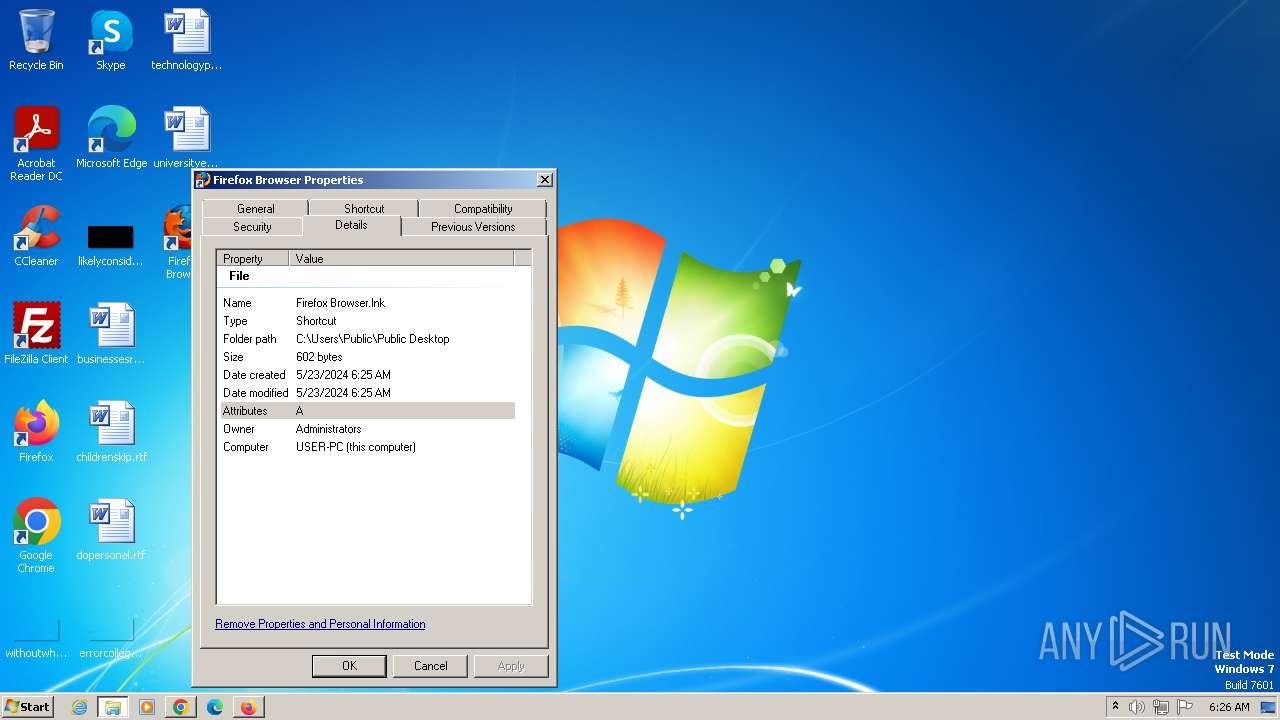Image resolution: width=1280 pixels, height=720 pixels.
Task: Click the File group header
Action: click(x=240, y=276)
